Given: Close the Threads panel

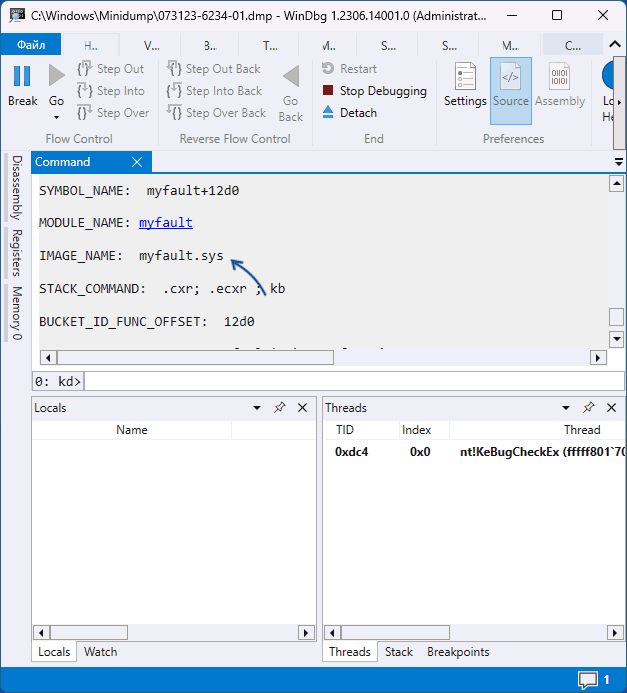Looking at the screenshot, I should [611, 407].
